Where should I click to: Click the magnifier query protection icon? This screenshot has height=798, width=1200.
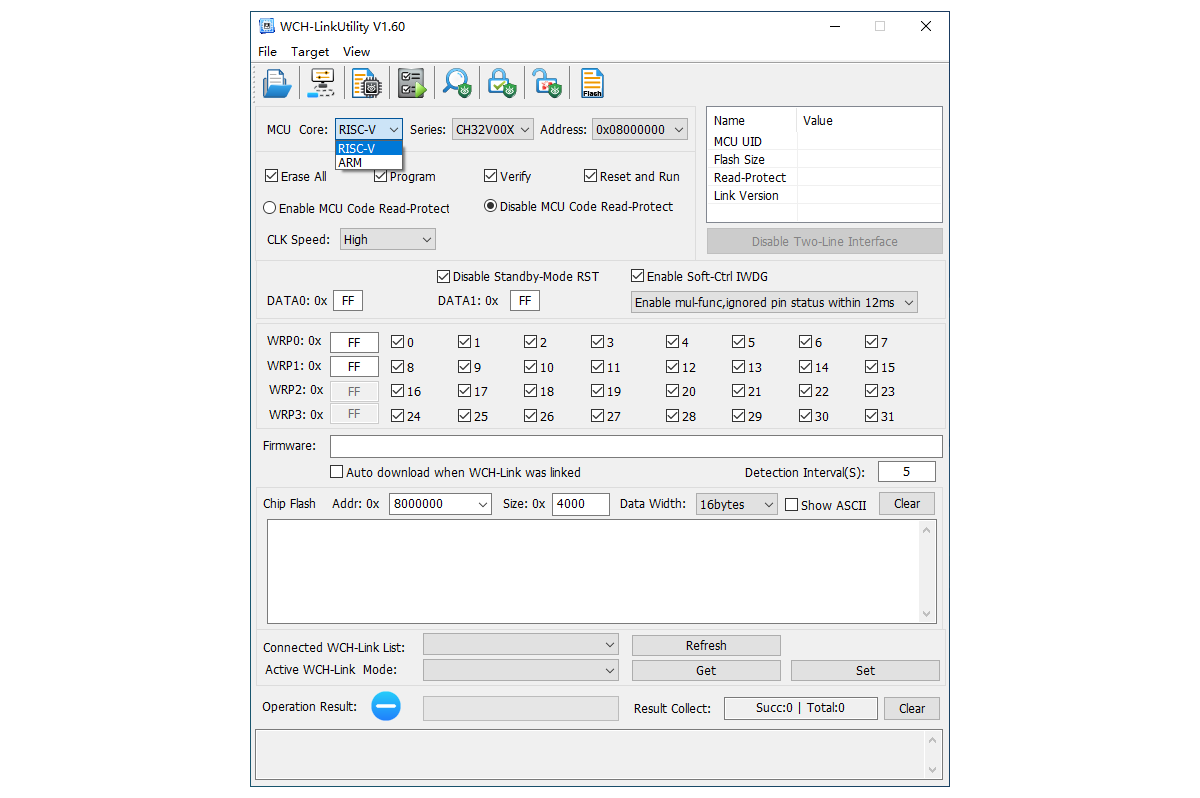coord(458,83)
